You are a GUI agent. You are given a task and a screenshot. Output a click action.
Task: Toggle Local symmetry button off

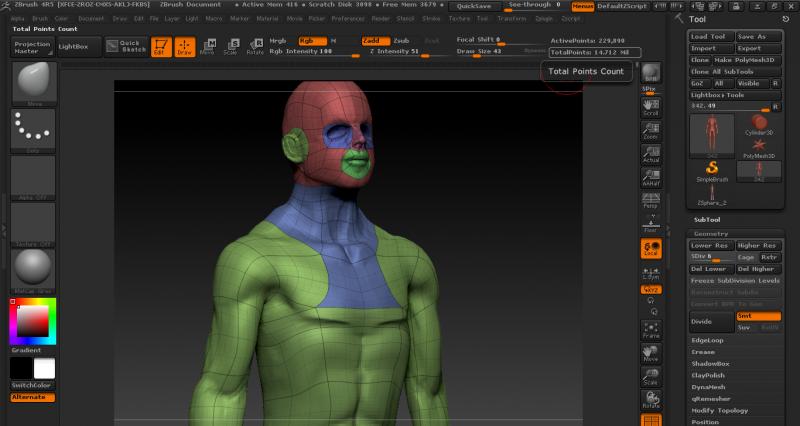click(651, 249)
